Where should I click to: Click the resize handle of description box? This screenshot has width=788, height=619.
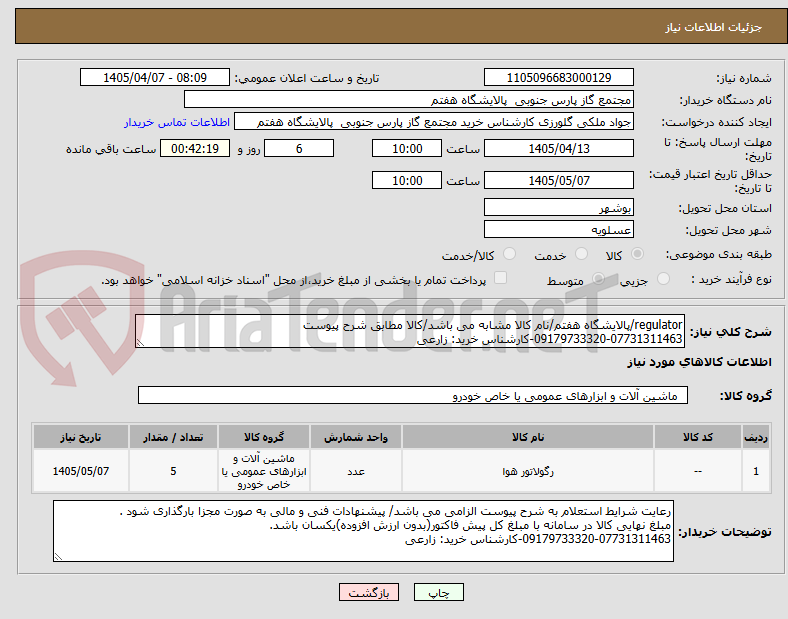click(x=140, y=343)
